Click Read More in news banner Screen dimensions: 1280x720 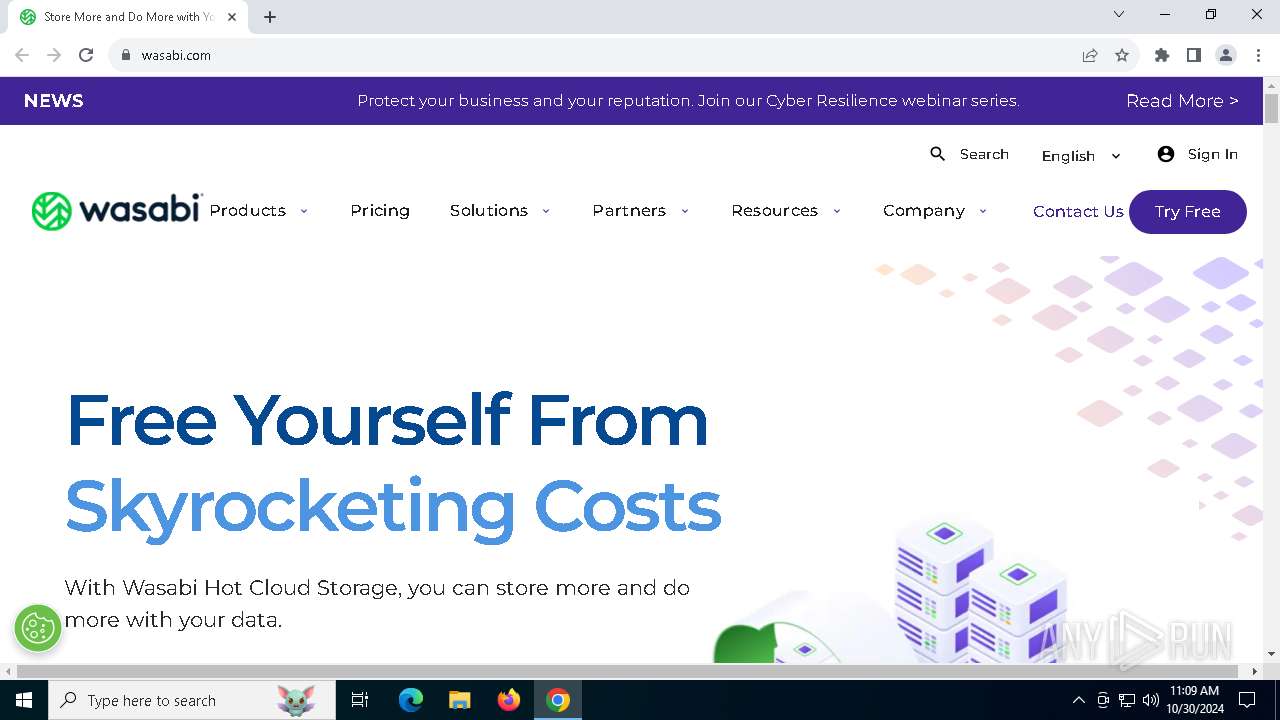[x=1182, y=101]
